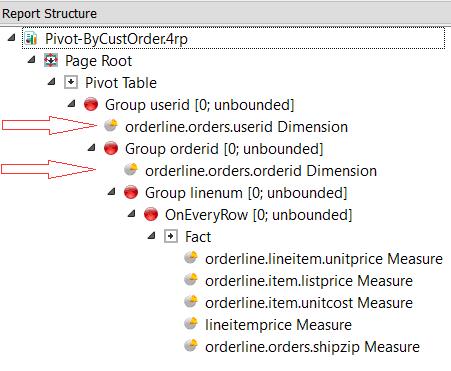
Task: Select the Page Root label
Action: [98, 61]
